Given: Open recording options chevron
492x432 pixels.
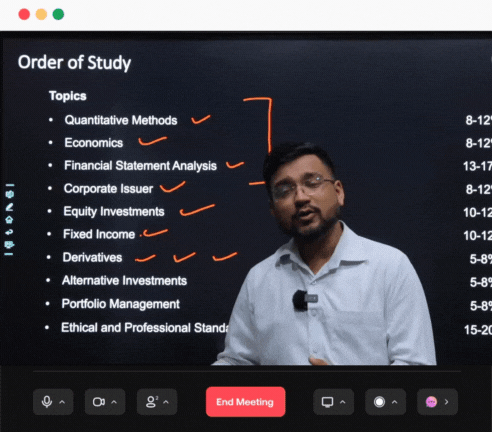Looking at the screenshot, I should (395, 402).
